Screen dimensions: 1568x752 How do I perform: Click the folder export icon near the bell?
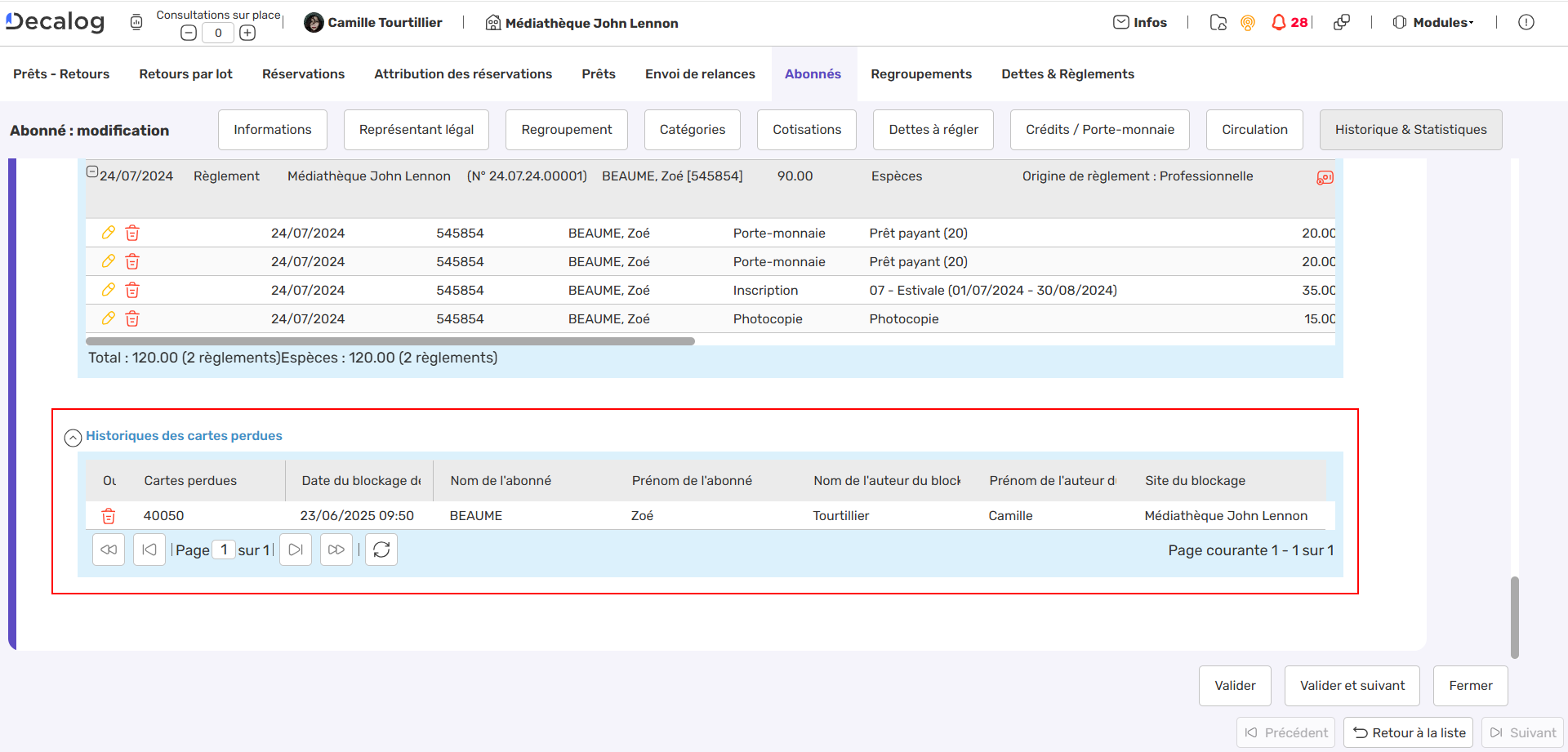(1218, 24)
